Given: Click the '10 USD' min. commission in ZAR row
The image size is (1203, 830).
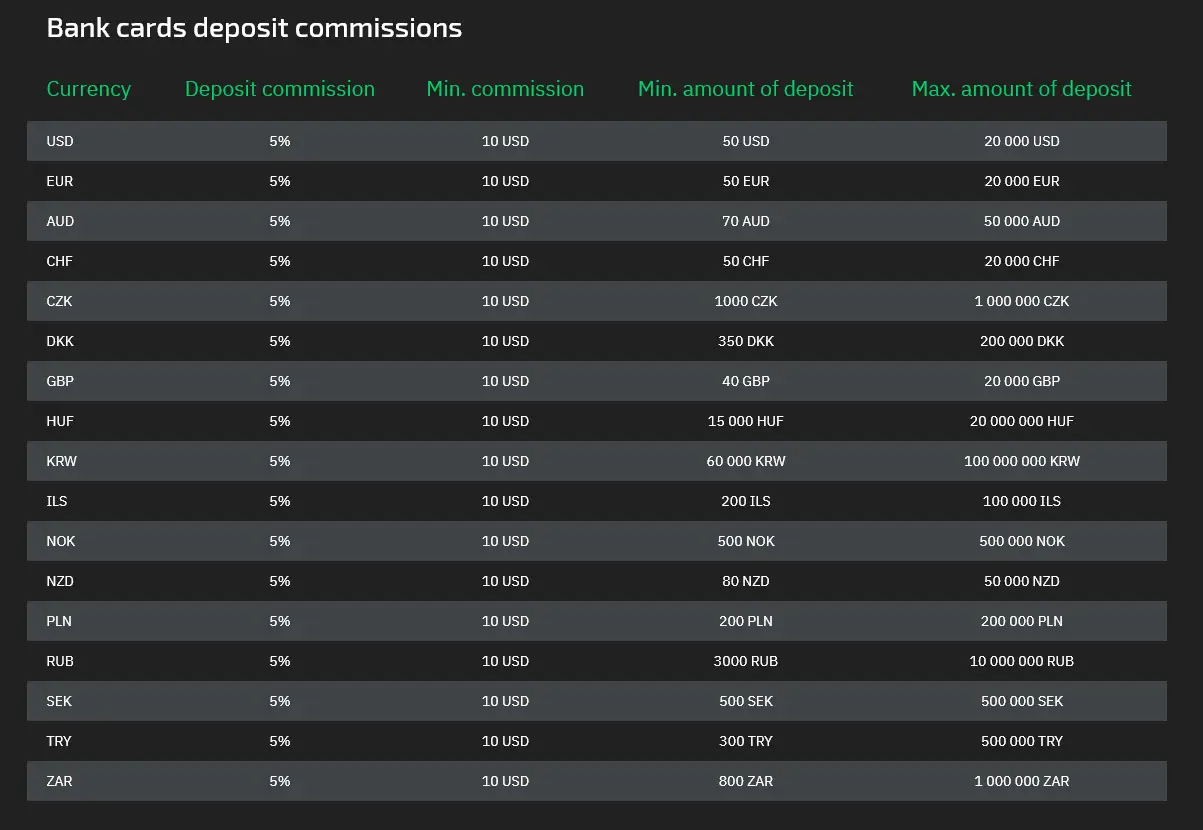Looking at the screenshot, I should tap(505, 781).
